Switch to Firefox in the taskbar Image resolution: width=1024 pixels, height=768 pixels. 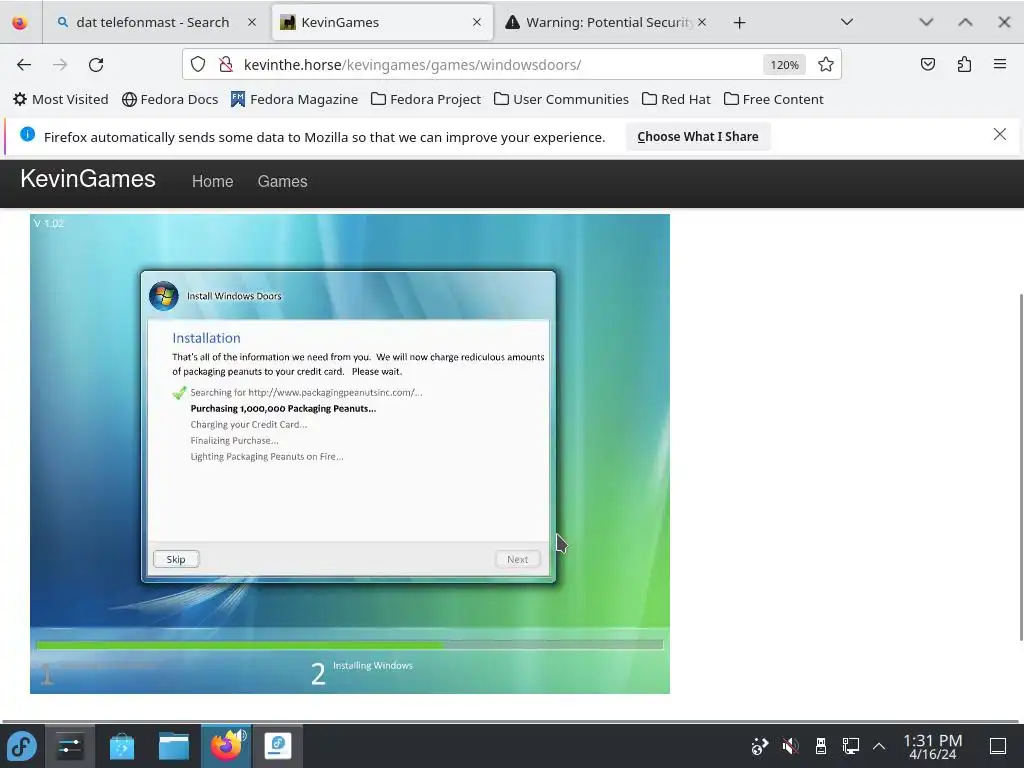point(226,746)
